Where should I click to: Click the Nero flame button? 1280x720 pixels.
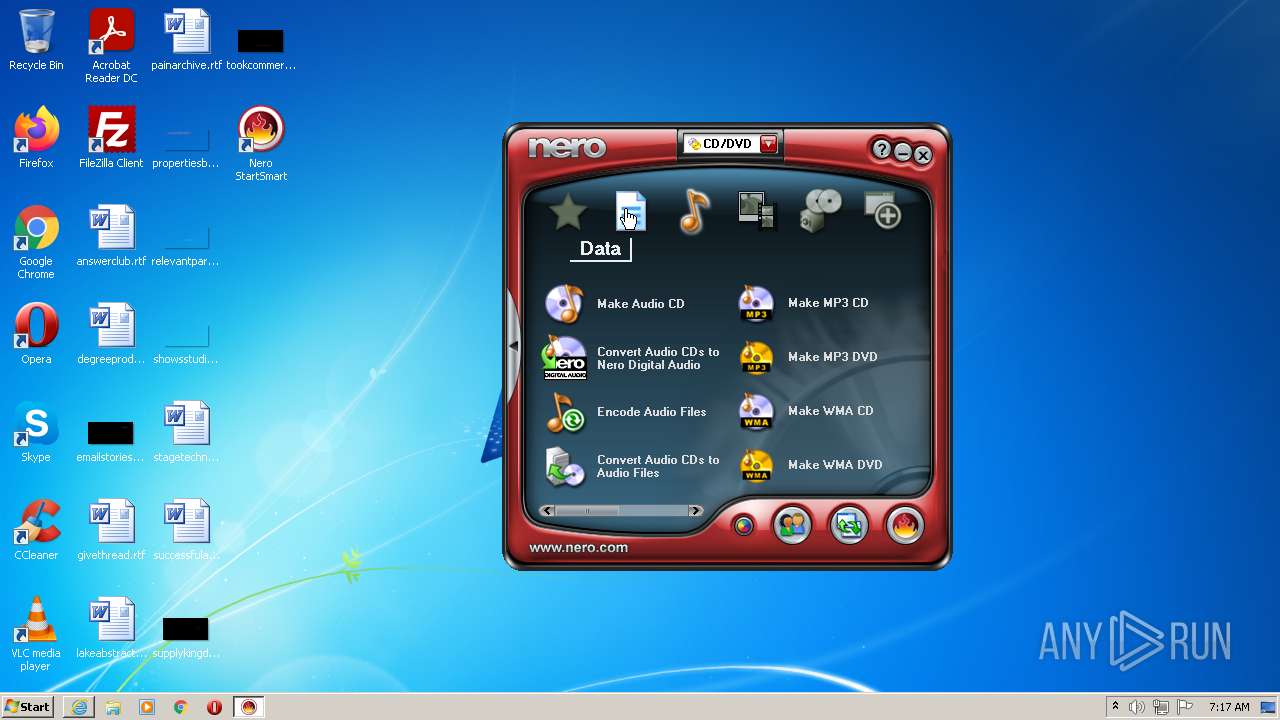904,525
